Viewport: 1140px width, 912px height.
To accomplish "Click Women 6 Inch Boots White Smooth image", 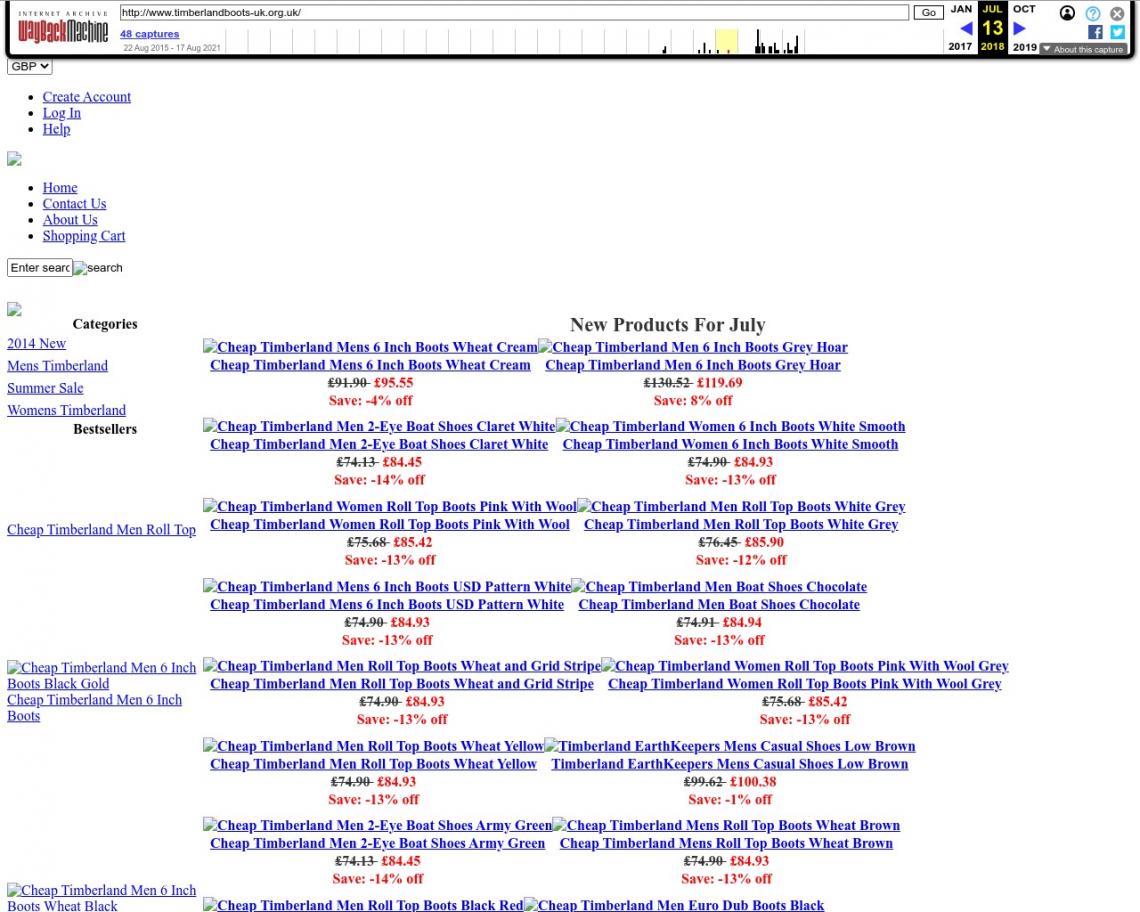I will [731, 426].
